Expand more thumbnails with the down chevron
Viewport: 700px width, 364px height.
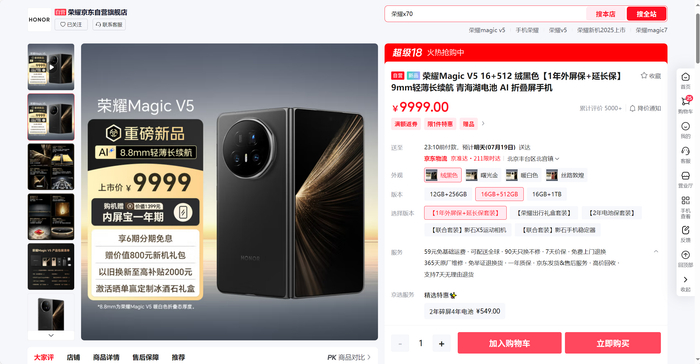[x=51, y=335]
